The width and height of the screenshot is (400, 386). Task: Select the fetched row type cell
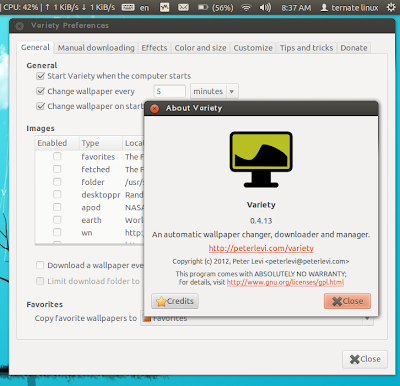point(96,169)
